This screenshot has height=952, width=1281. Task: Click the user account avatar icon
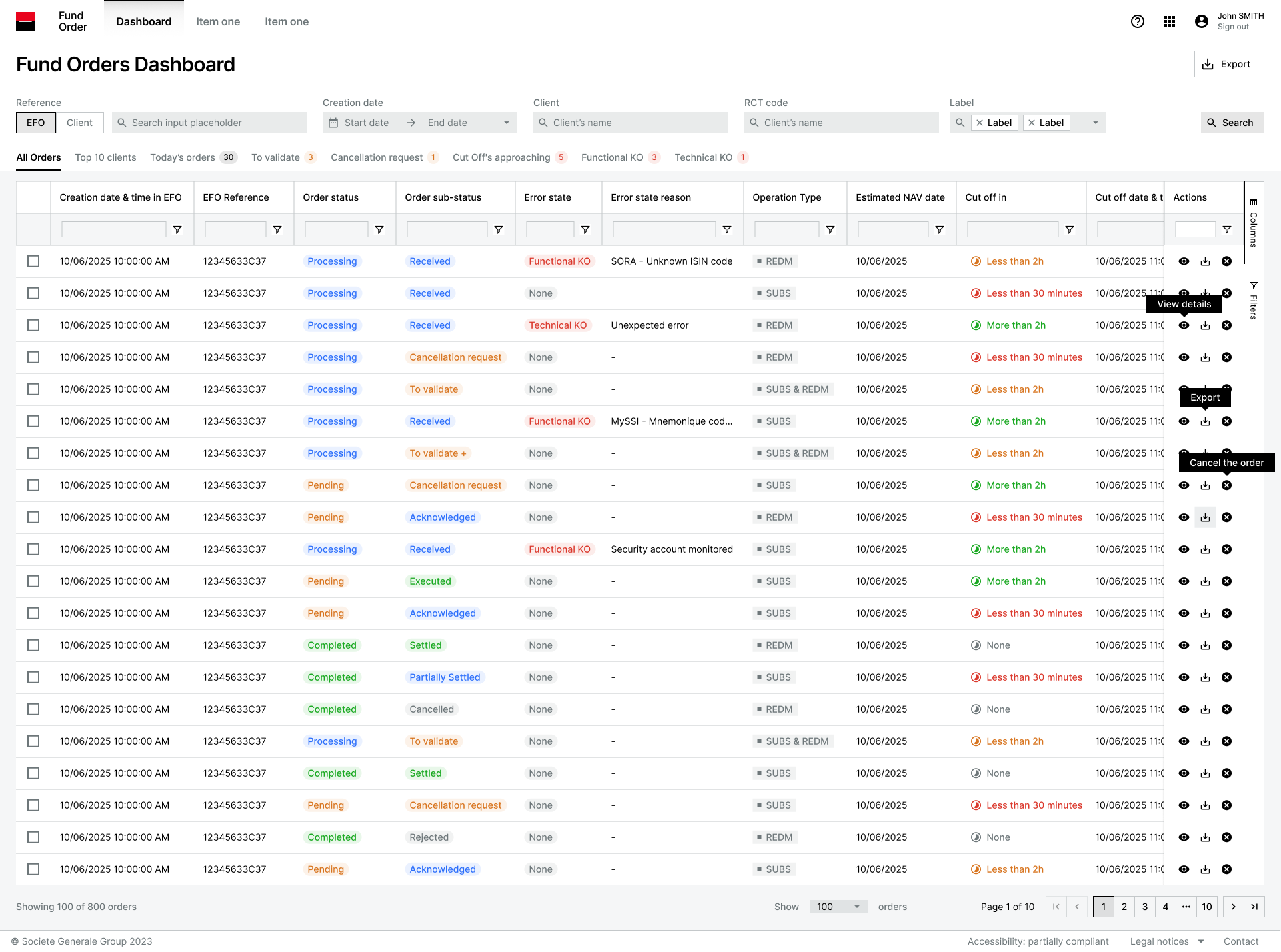pyautogui.click(x=1202, y=21)
